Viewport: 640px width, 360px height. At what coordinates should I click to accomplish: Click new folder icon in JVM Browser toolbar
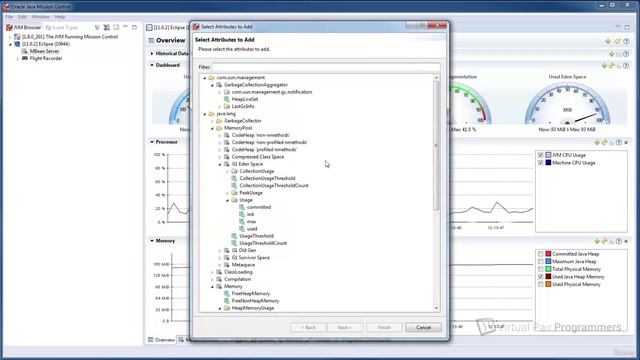(x=116, y=27)
